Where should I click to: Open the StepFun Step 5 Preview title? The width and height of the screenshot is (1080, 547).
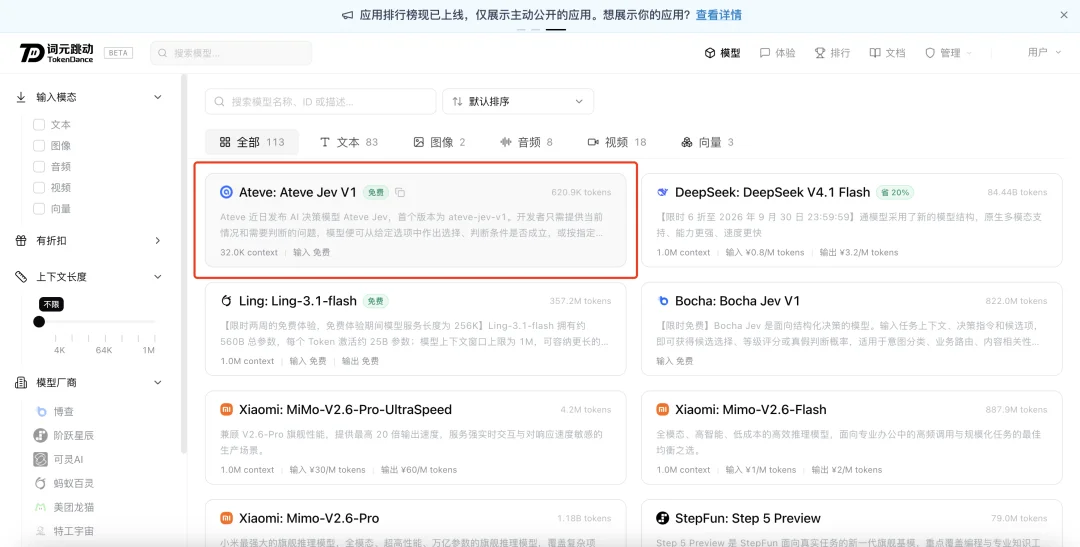click(x=748, y=518)
